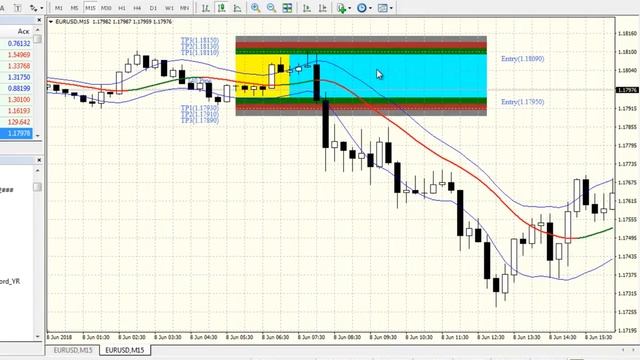Switch to W1 timeframe

pyautogui.click(x=169, y=8)
